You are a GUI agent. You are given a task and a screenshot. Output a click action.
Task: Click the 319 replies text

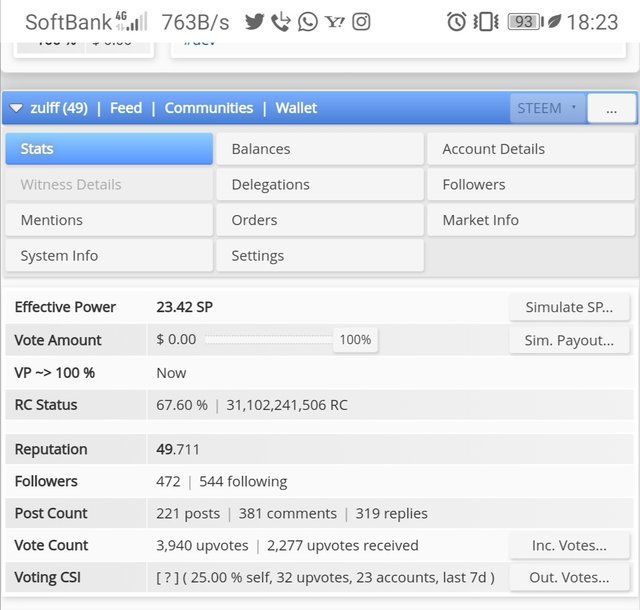391,514
